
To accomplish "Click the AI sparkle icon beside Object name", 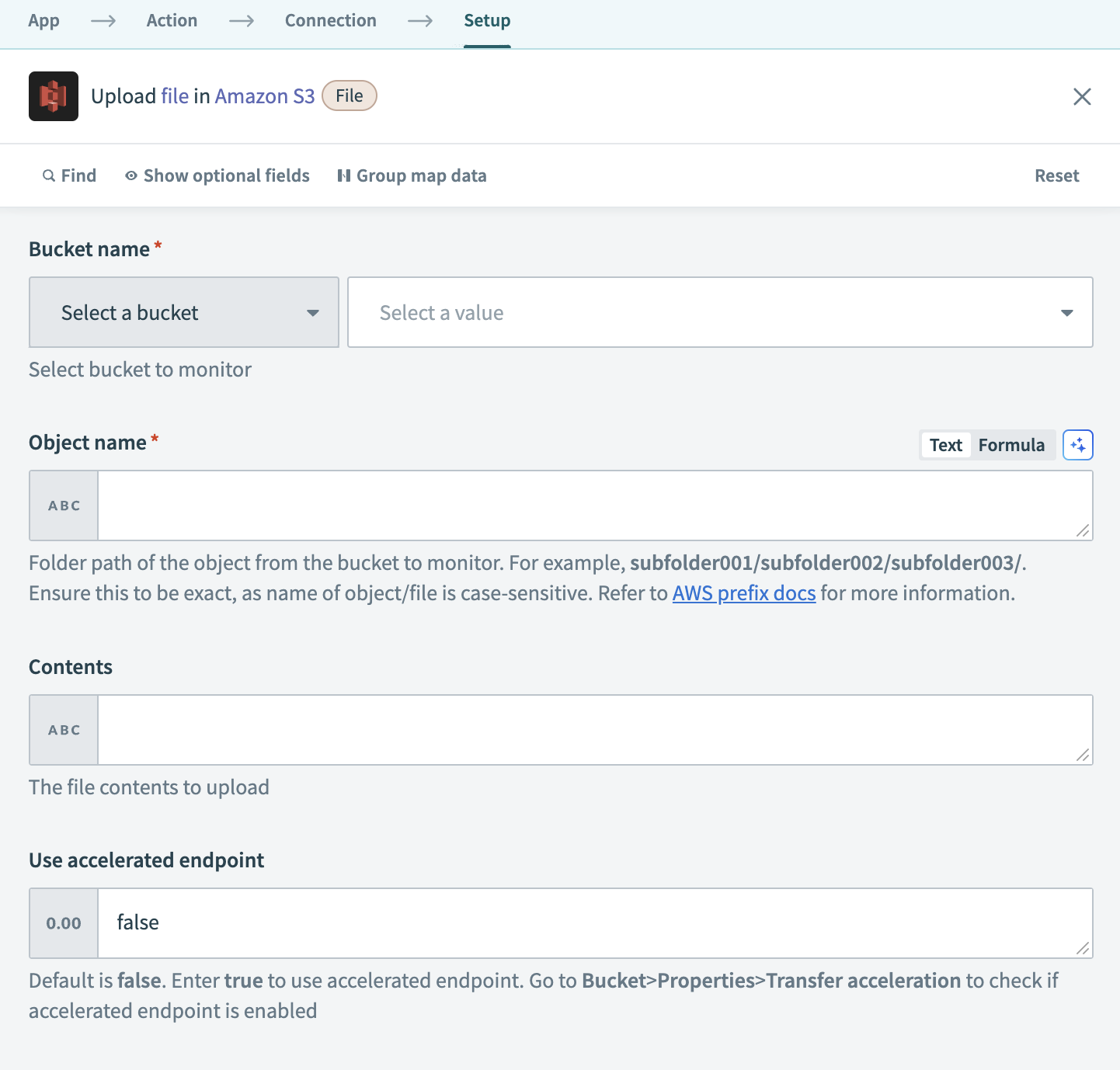I will (x=1078, y=445).
